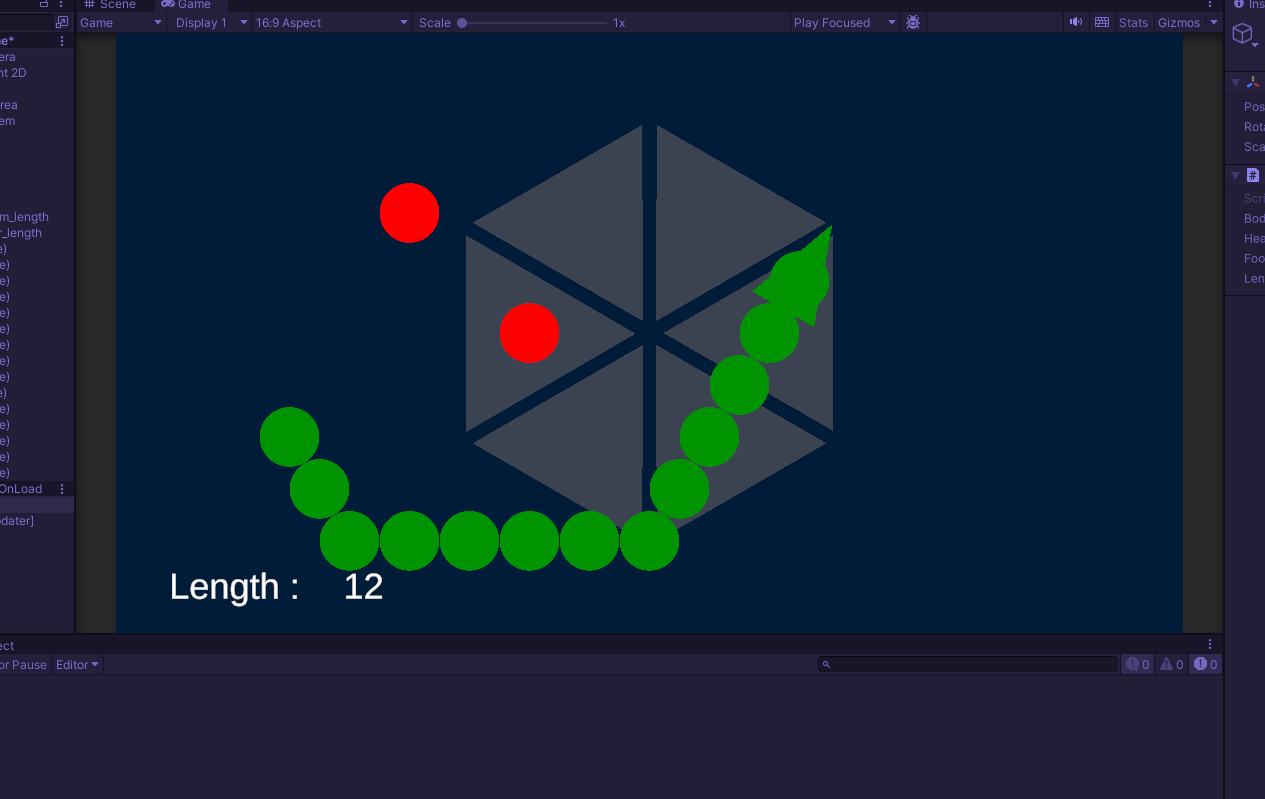Toggle console warning message filter
Screen dimensions: 1265x799
pos(1171,664)
